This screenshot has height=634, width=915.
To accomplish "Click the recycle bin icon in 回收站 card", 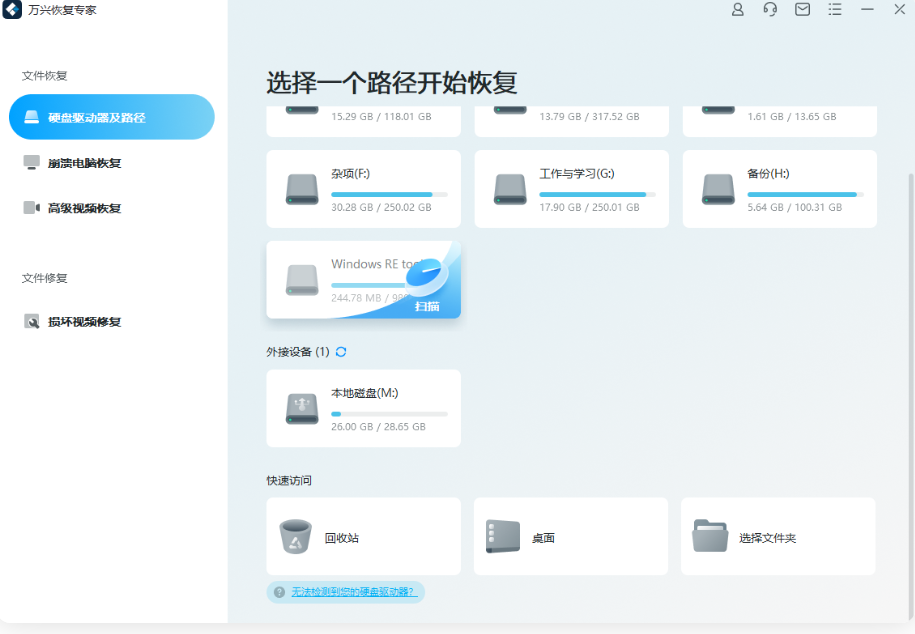I will tap(294, 536).
